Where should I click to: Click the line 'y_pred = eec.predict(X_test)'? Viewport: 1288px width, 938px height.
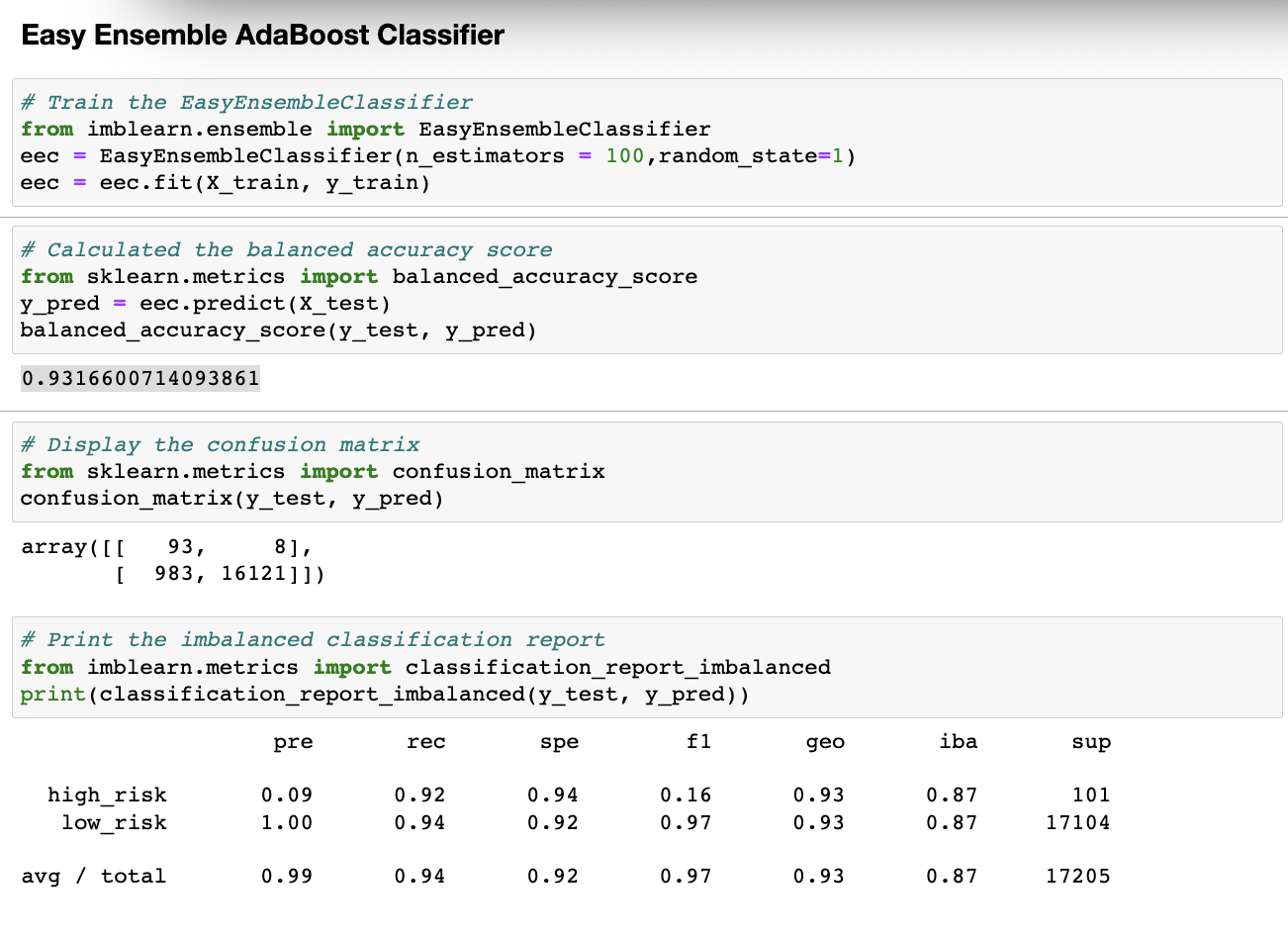point(206,304)
